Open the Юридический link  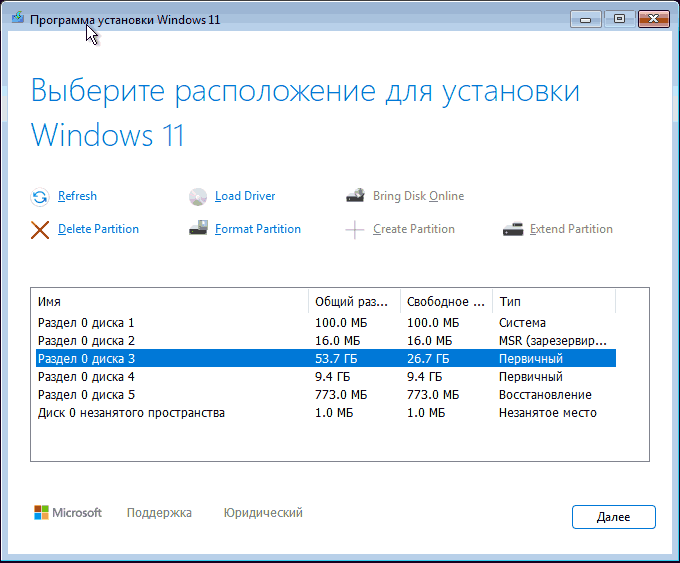pyautogui.click(x=263, y=513)
